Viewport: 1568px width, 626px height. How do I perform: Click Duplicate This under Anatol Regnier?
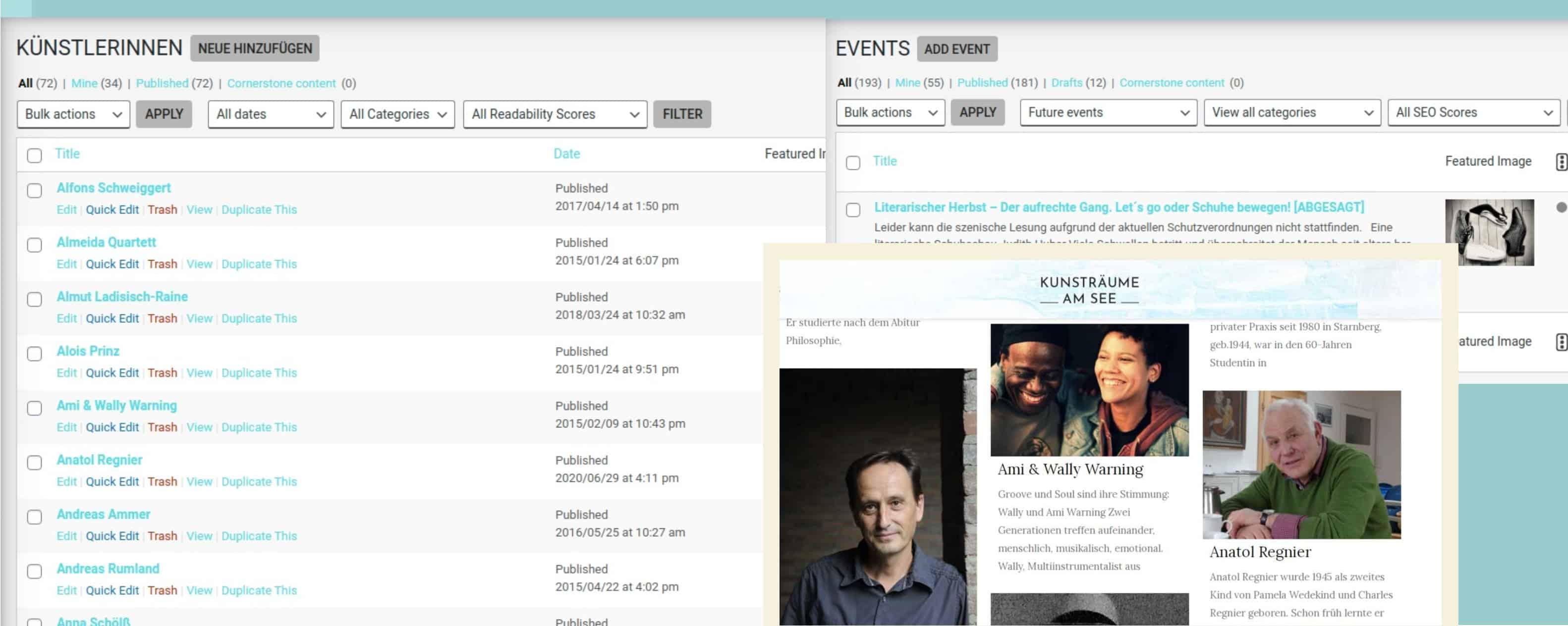pos(259,482)
